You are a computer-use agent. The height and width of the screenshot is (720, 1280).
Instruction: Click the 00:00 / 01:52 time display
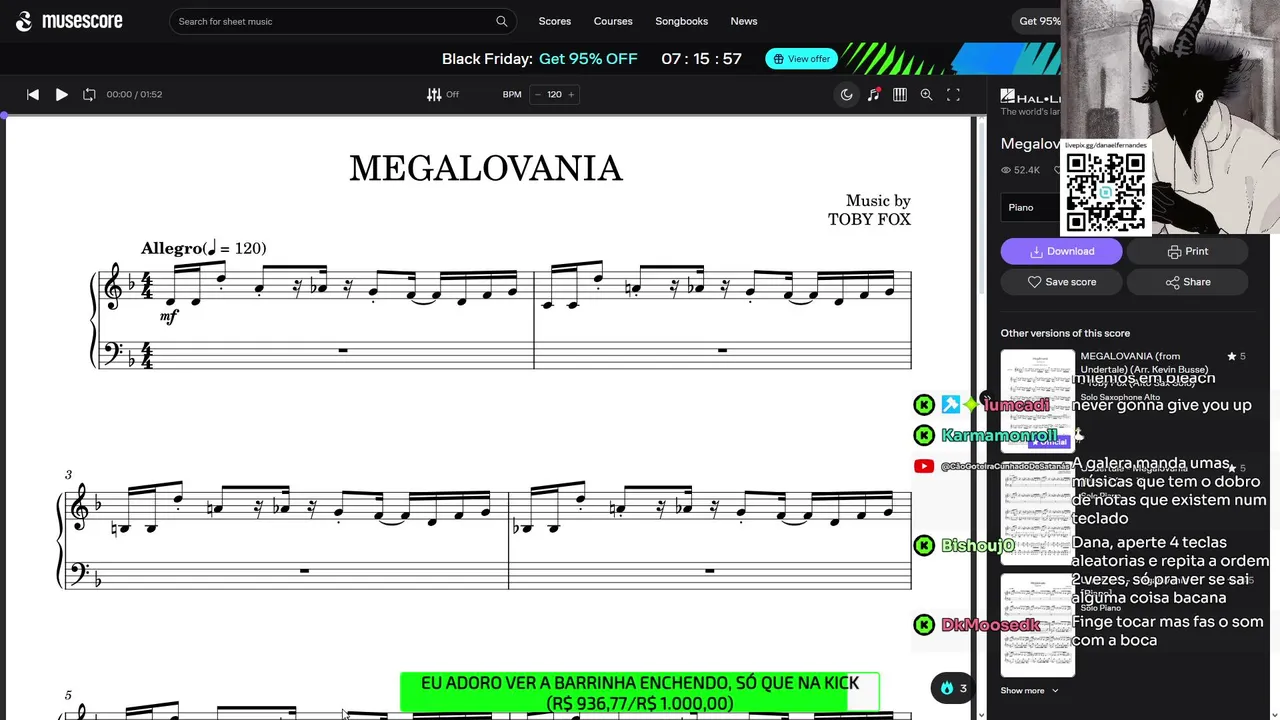[x=134, y=94]
